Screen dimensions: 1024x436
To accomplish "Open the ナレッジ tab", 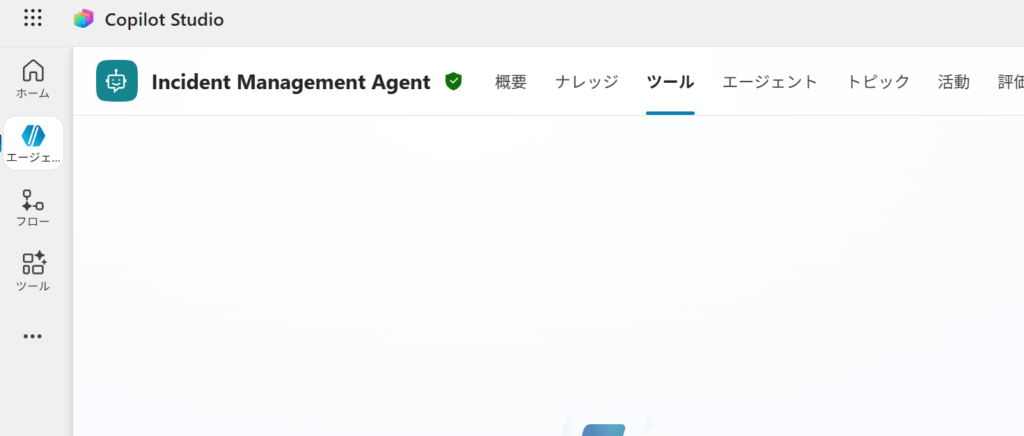I will [587, 82].
